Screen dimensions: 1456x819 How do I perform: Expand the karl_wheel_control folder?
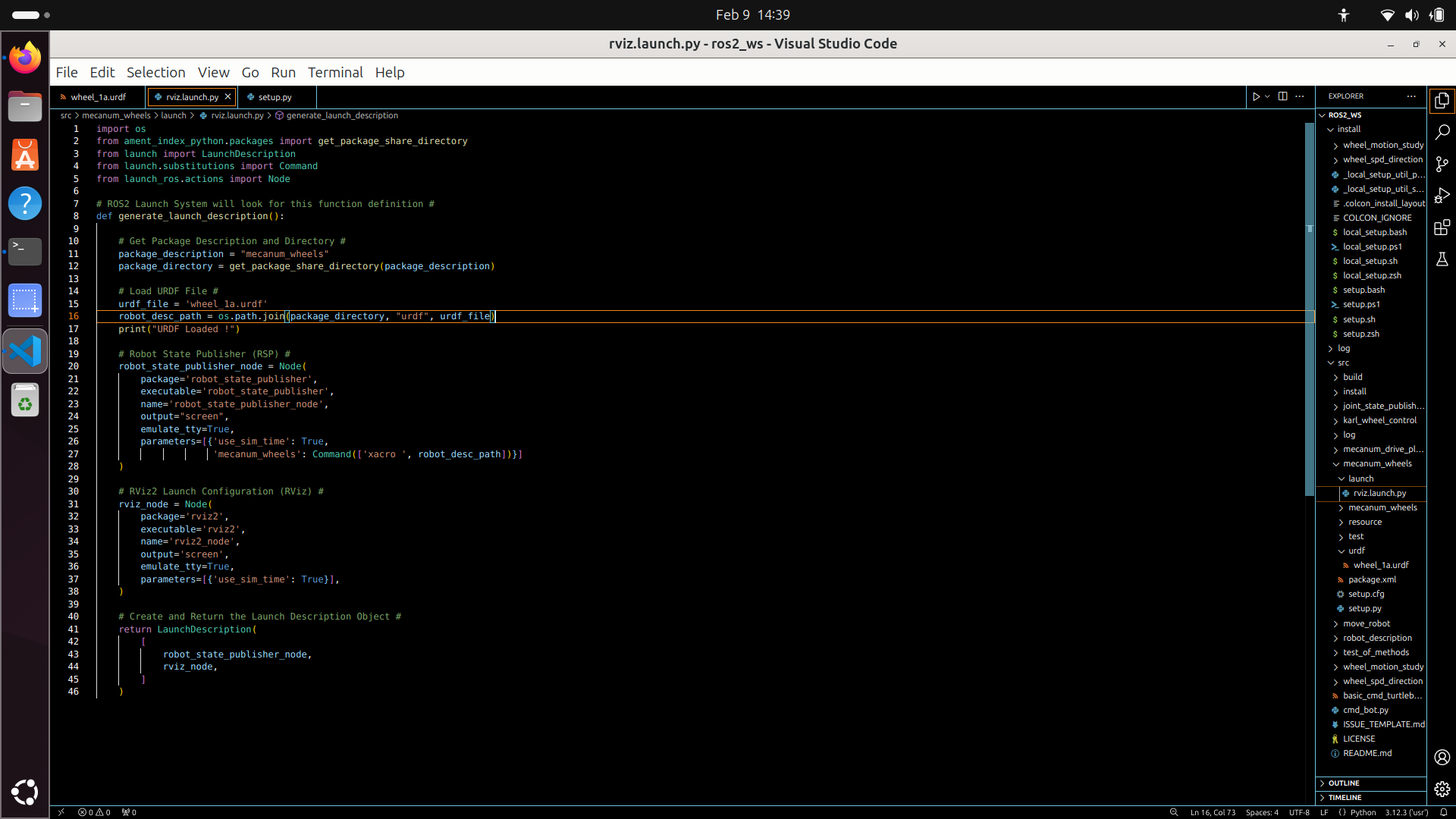tap(1371, 420)
